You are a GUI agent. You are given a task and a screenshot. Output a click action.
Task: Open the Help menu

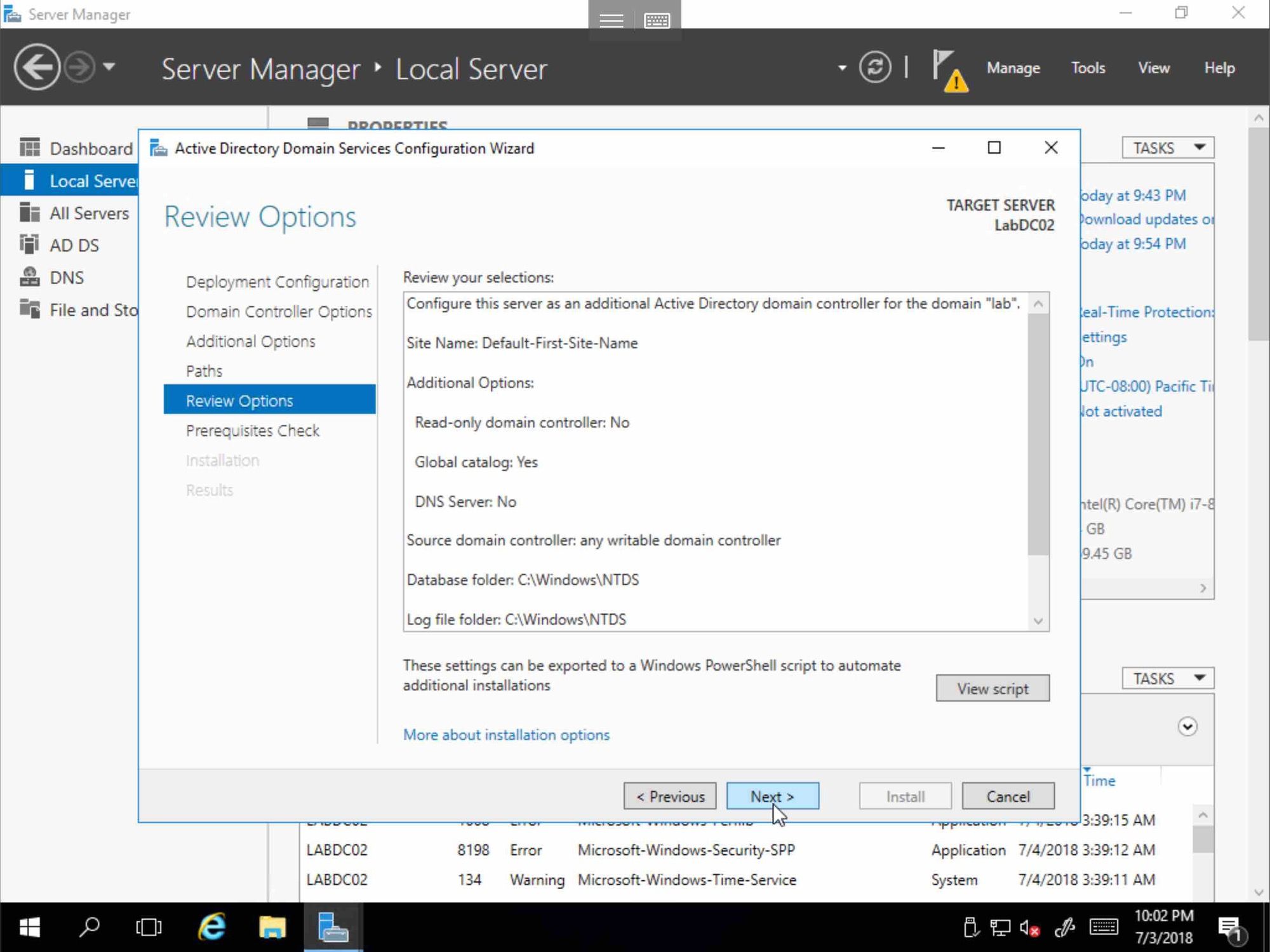[1220, 68]
